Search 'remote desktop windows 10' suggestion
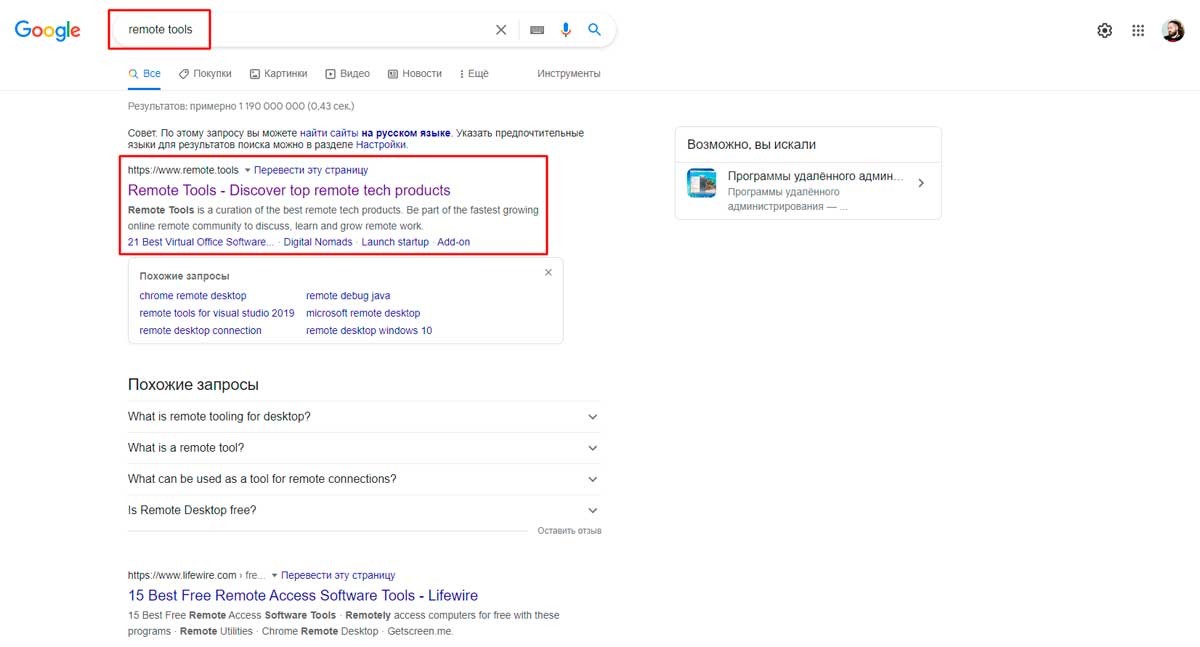1200x647 pixels. coord(369,331)
